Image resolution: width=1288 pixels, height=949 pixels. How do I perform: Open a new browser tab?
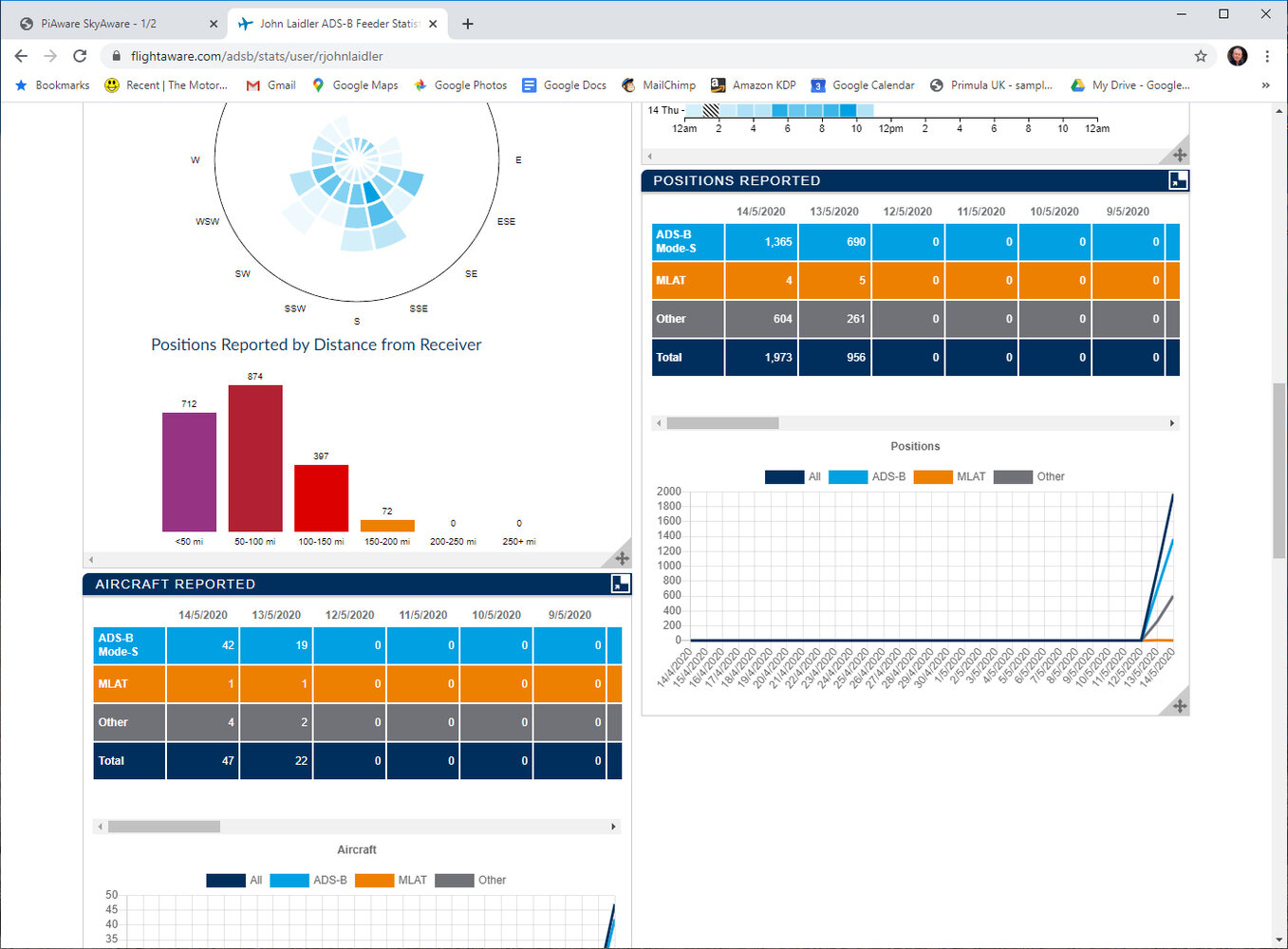click(467, 24)
